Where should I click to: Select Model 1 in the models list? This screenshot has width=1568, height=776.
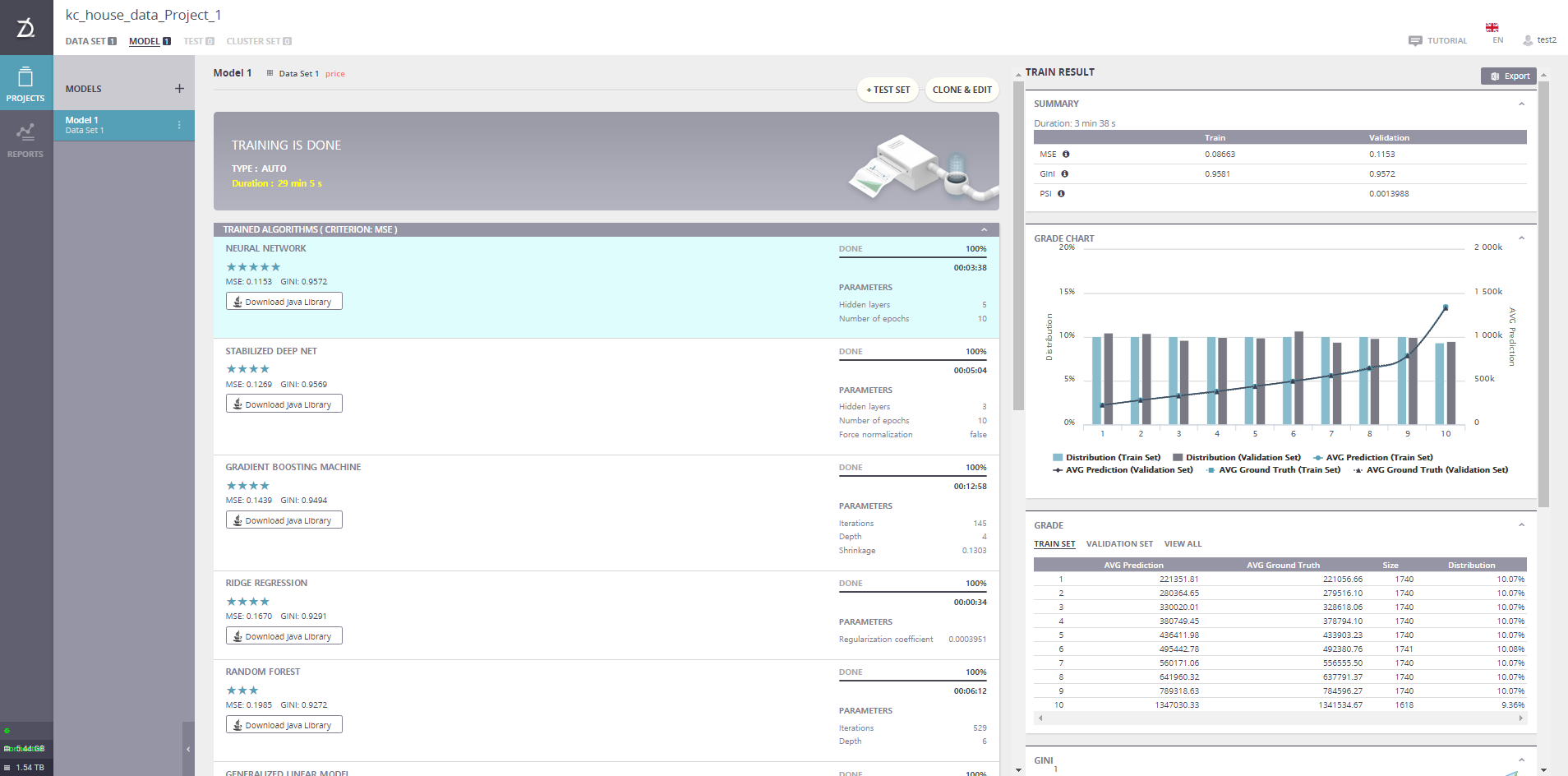point(124,125)
